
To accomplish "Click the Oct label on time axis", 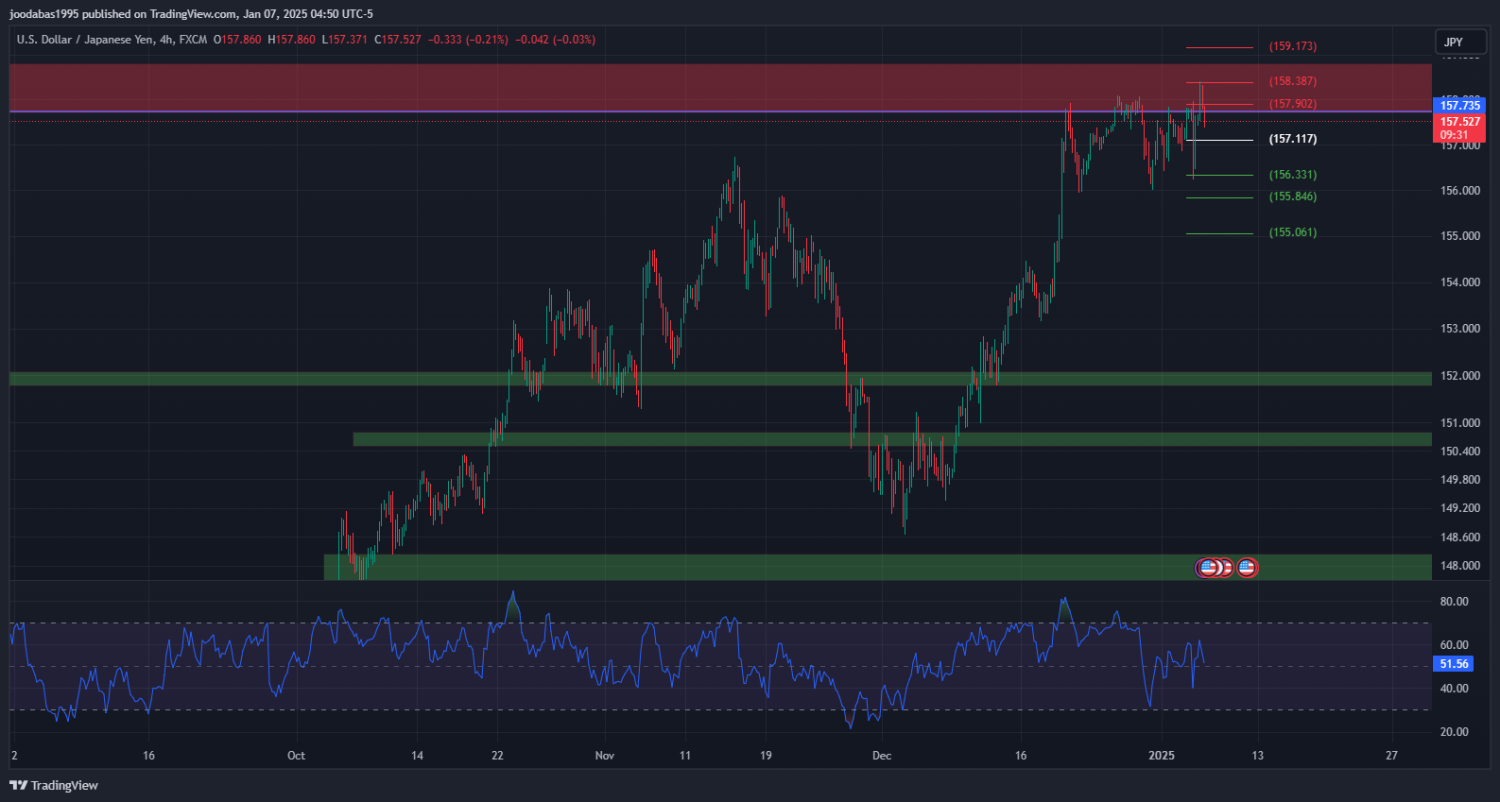I will (296, 755).
